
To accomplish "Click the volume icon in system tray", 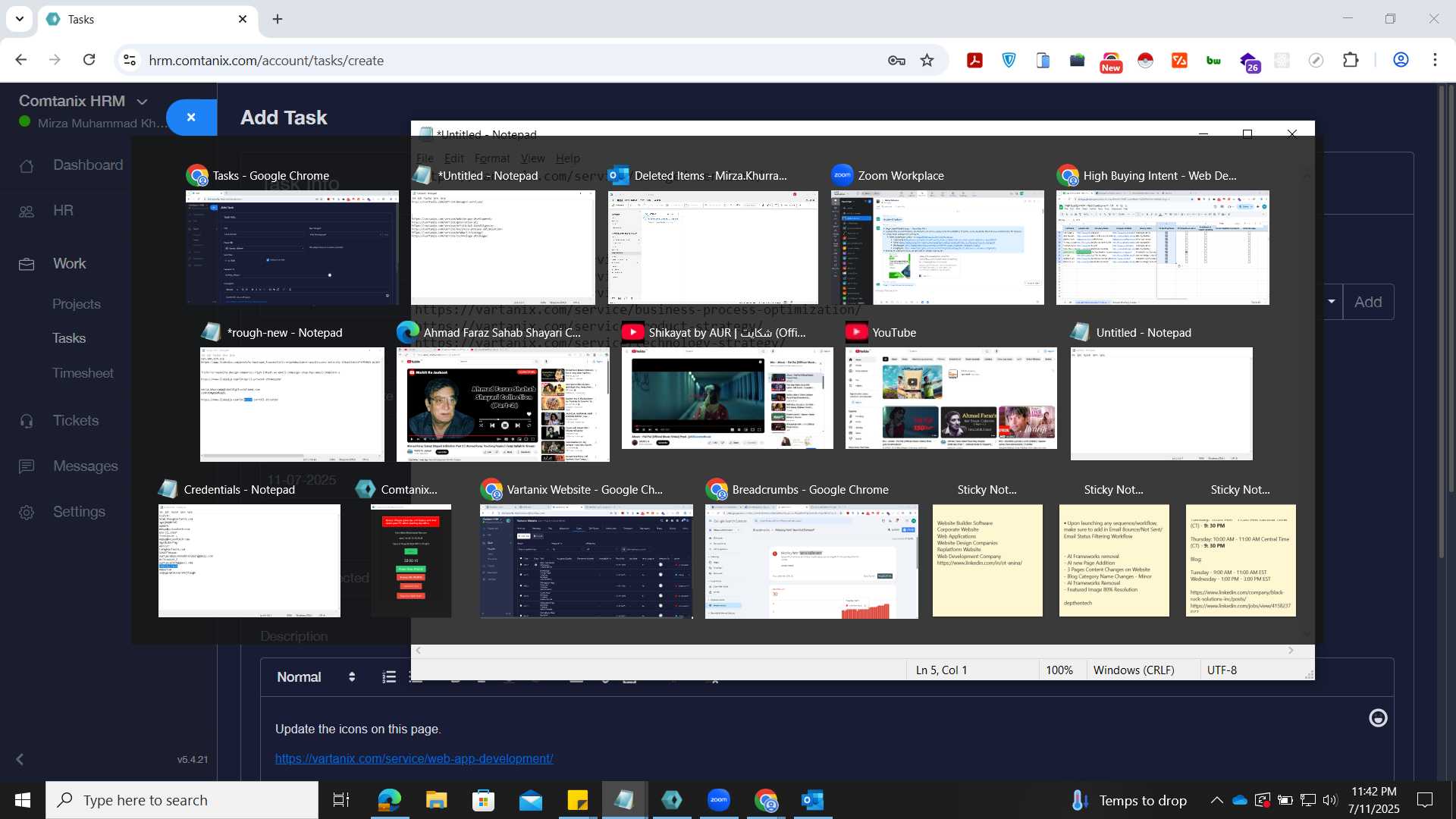I will tap(1329, 800).
